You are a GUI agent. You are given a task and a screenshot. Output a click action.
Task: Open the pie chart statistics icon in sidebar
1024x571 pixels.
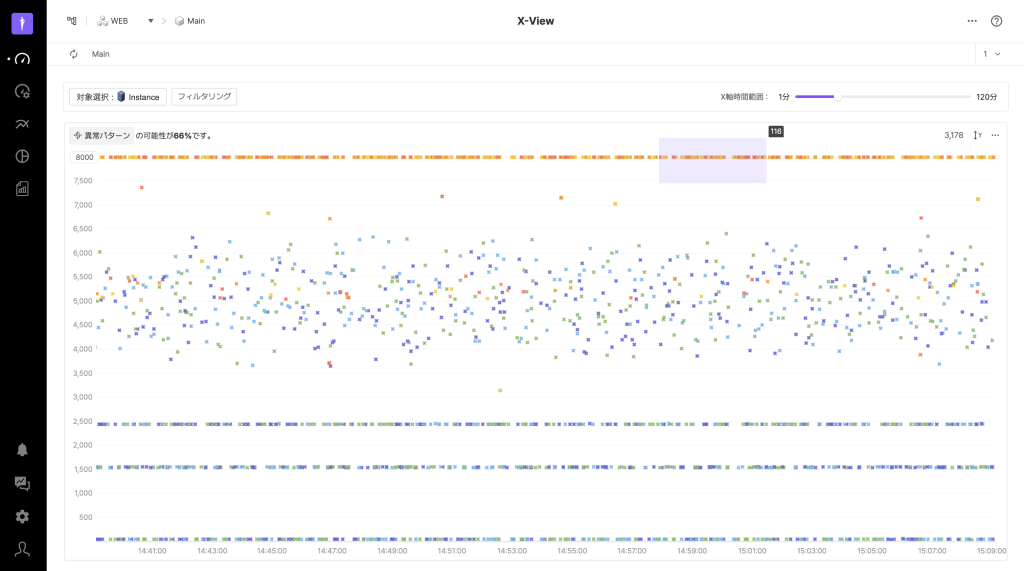[22, 156]
